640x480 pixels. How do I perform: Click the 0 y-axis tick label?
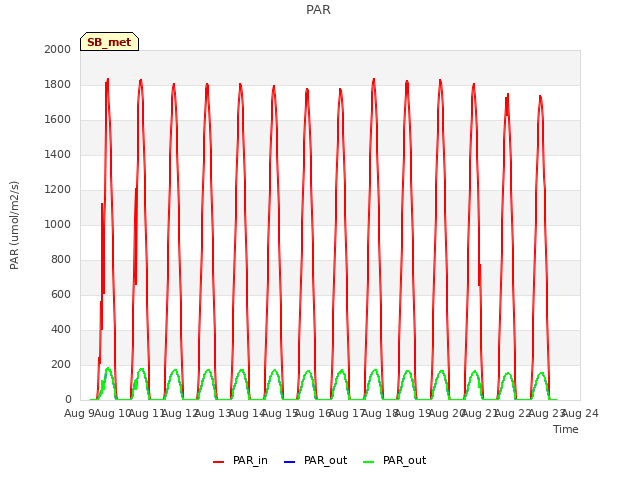tap(68, 400)
